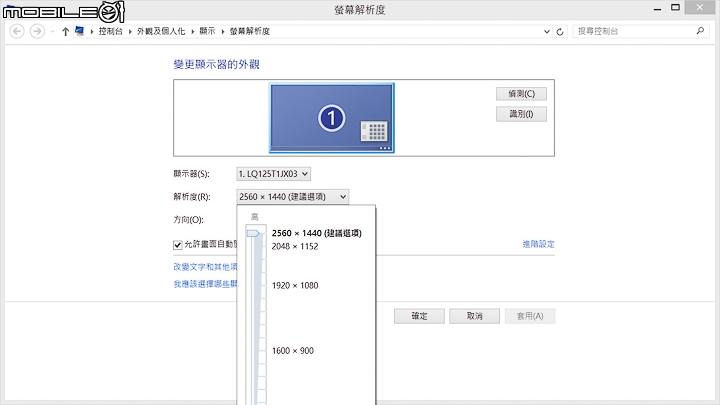Choose 1600 × 900 resolution
Viewport: 720px width, 405px height.
click(x=292, y=351)
